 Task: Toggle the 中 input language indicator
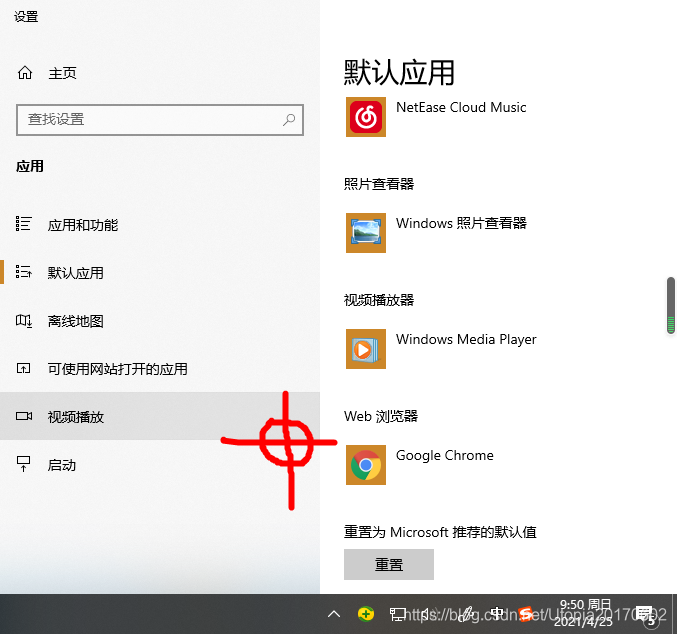coord(497,613)
